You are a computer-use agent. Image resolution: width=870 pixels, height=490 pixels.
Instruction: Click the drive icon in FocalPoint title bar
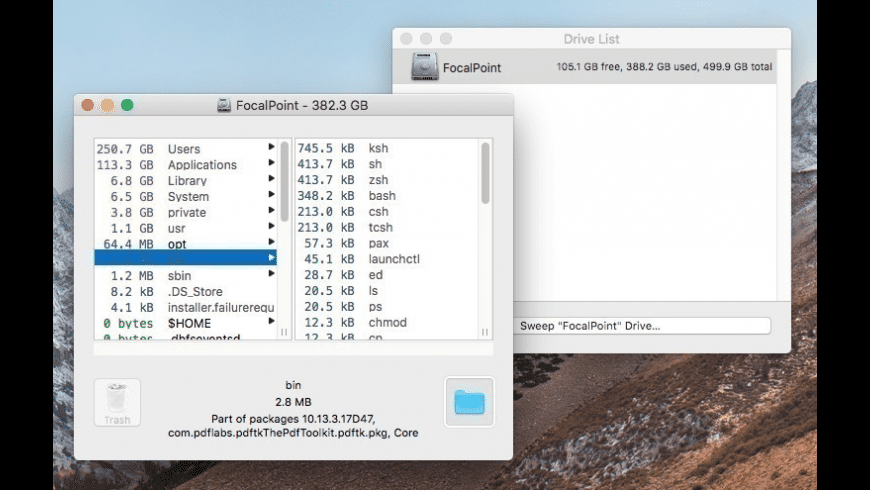click(224, 105)
